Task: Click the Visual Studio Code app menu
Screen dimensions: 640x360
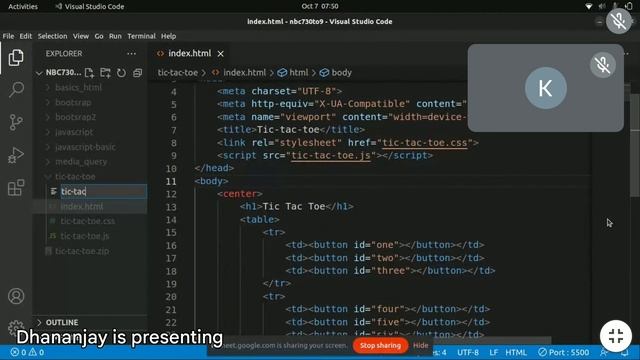Action: 90,7
